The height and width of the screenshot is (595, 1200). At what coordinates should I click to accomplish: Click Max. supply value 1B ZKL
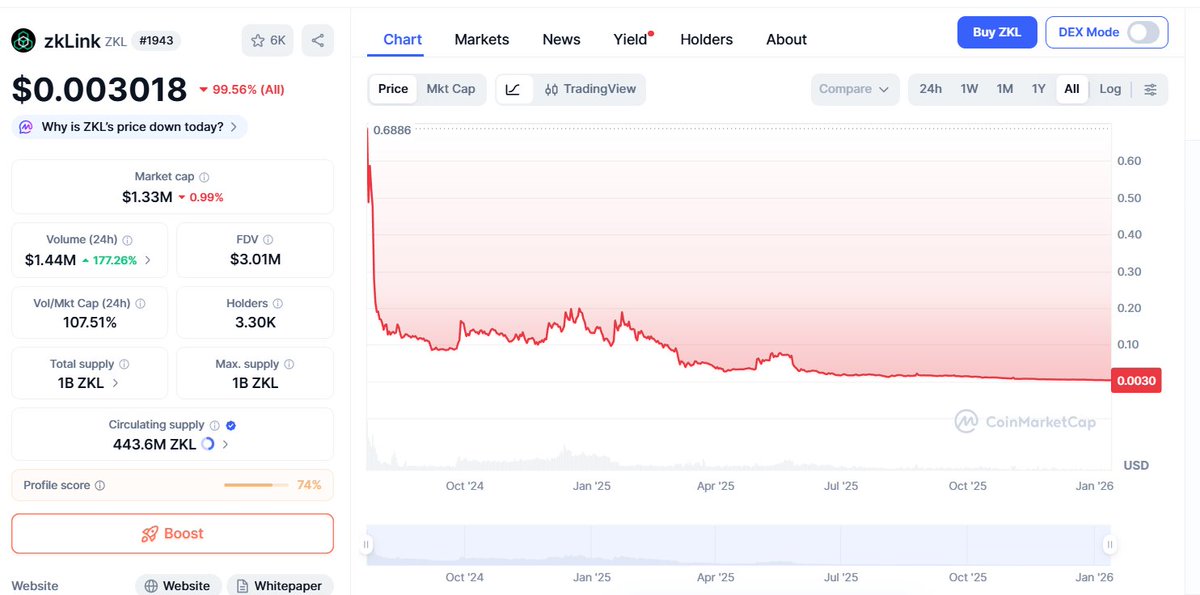[254, 383]
